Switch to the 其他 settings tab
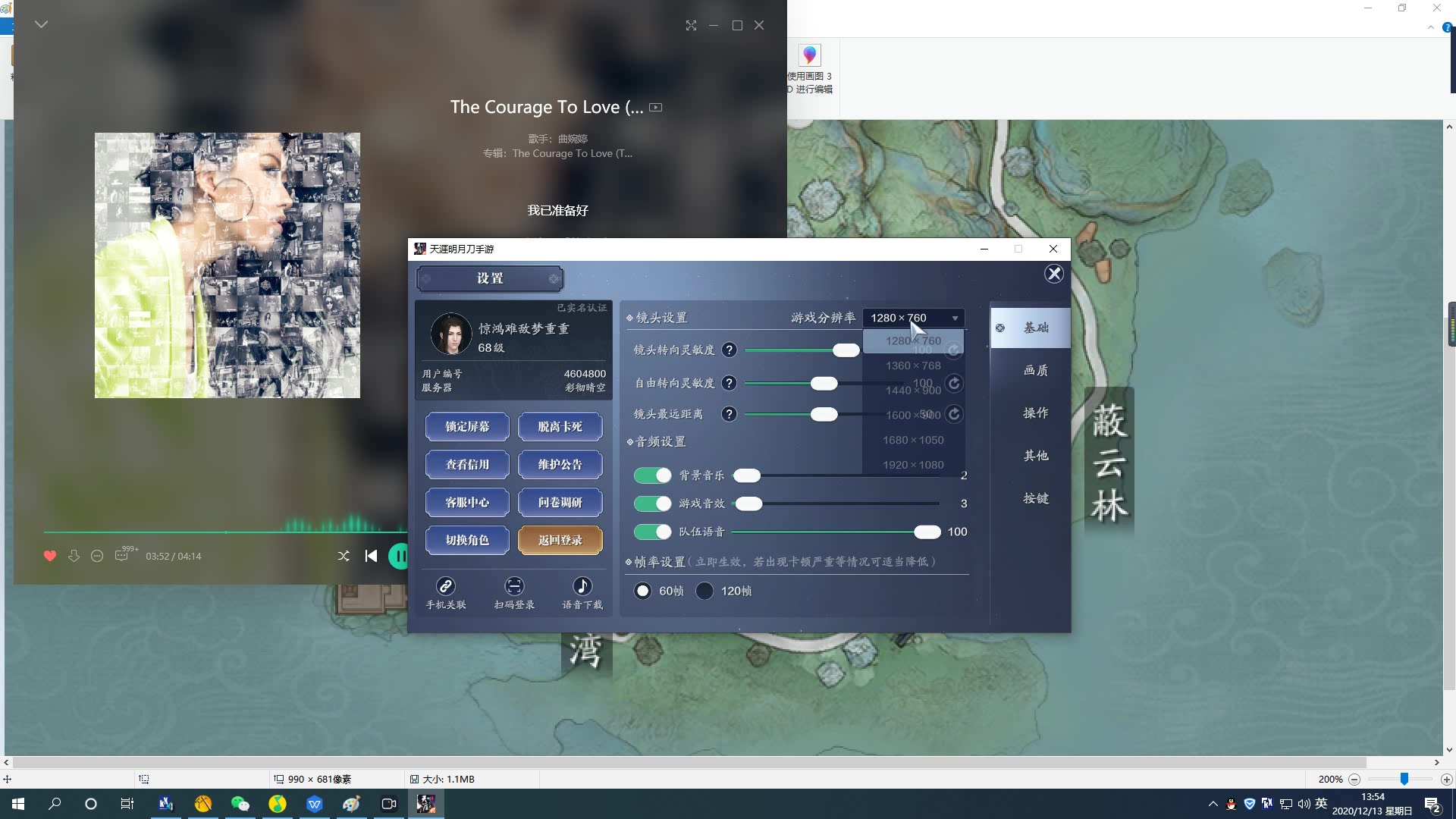This screenshot has width=1456, height=819. [1031, 455]
